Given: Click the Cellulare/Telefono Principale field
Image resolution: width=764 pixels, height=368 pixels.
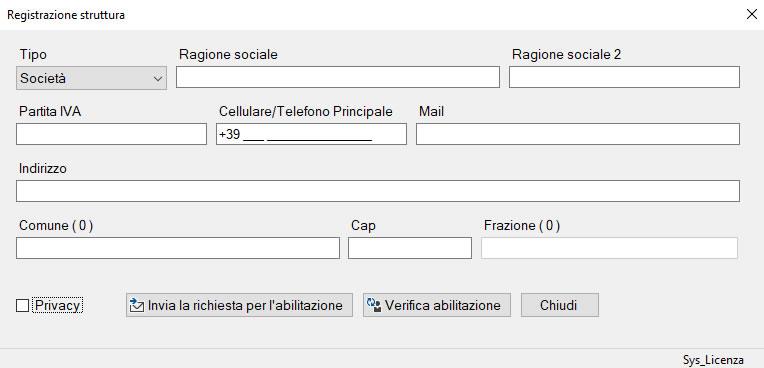Looking at the screenshot, I should (x=311, y=134).
